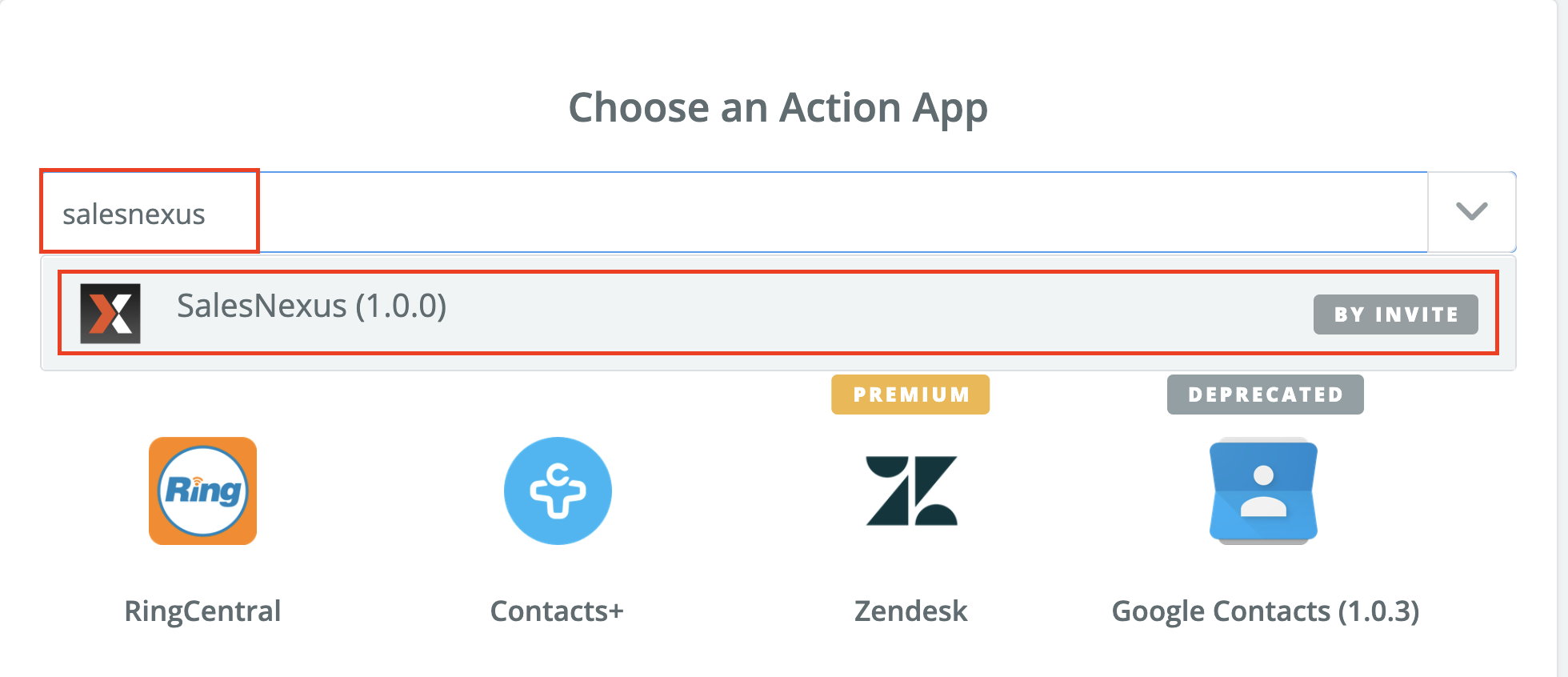
Task: Click the SalesNexus X logo icon
Action: (110, 314)
